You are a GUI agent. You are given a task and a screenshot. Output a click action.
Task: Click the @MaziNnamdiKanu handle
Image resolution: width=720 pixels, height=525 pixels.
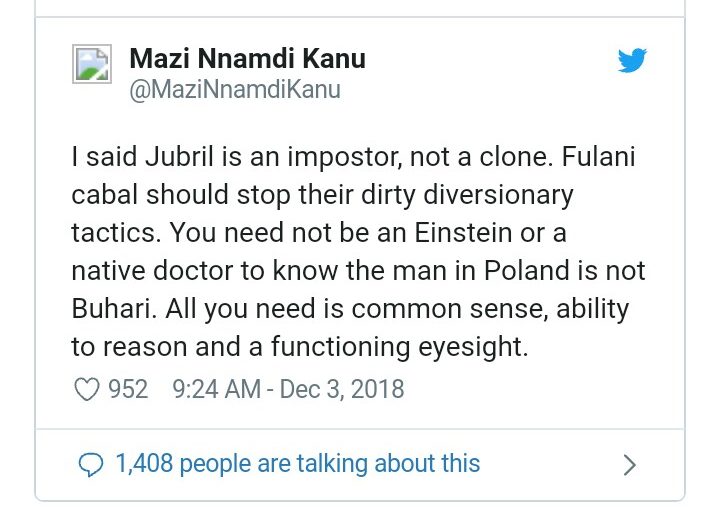pos(235,90)
